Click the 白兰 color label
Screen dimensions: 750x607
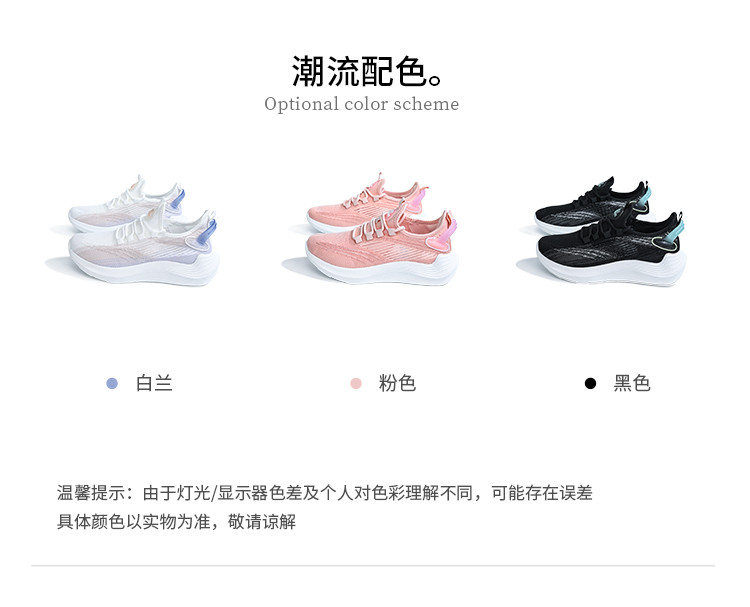[154, 384]
